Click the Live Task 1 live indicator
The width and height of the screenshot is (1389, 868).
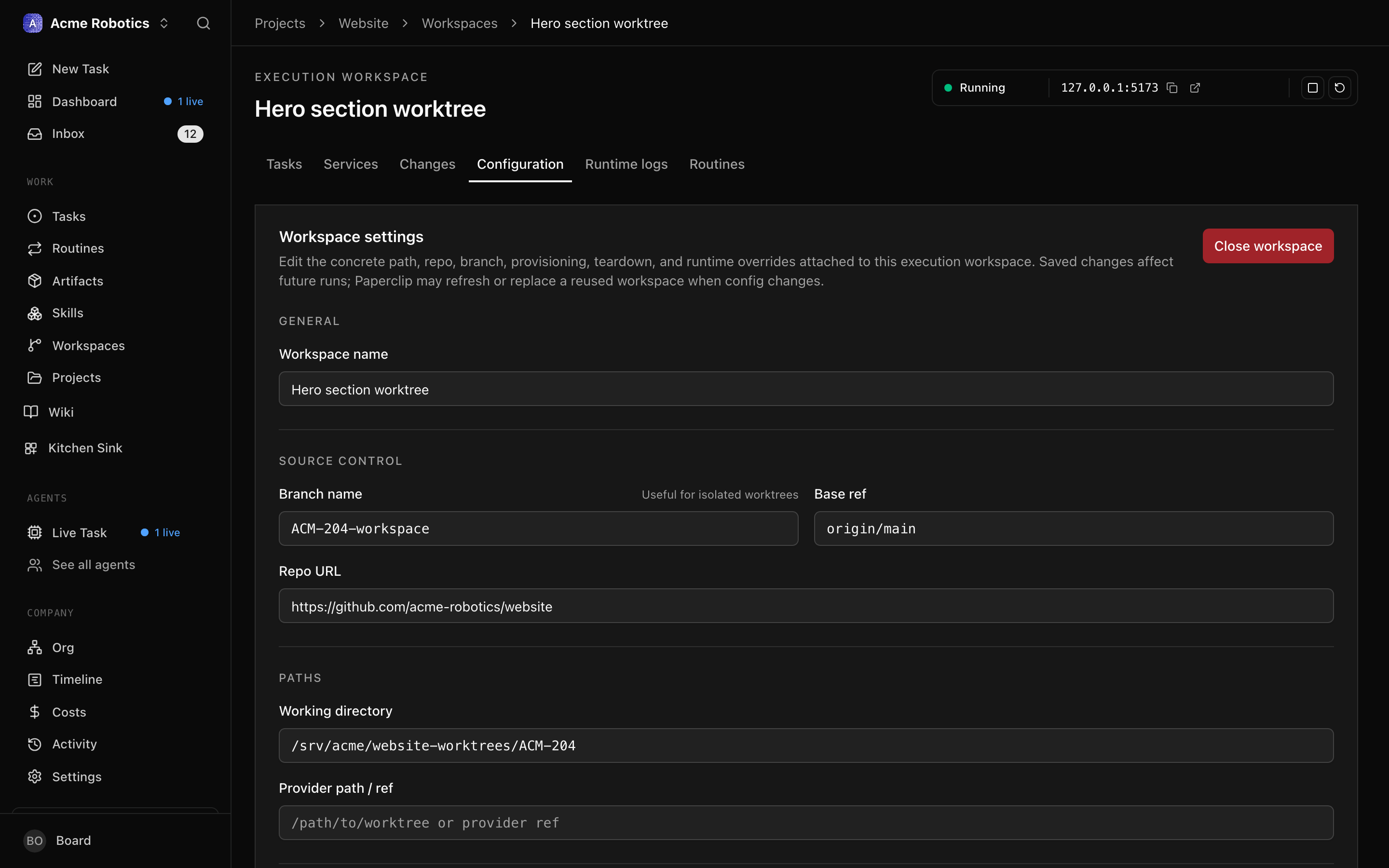point(161,532)
